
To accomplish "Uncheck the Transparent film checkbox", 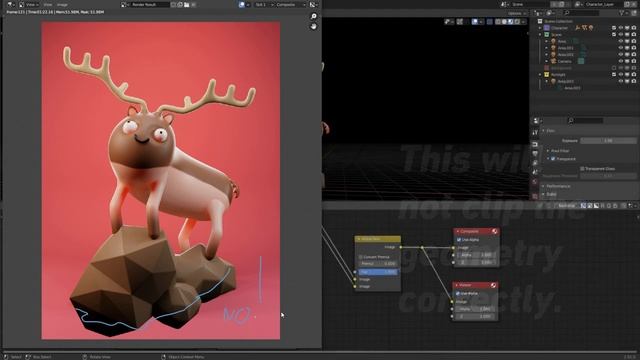I will pyautogui.click(x=553, y=159).
